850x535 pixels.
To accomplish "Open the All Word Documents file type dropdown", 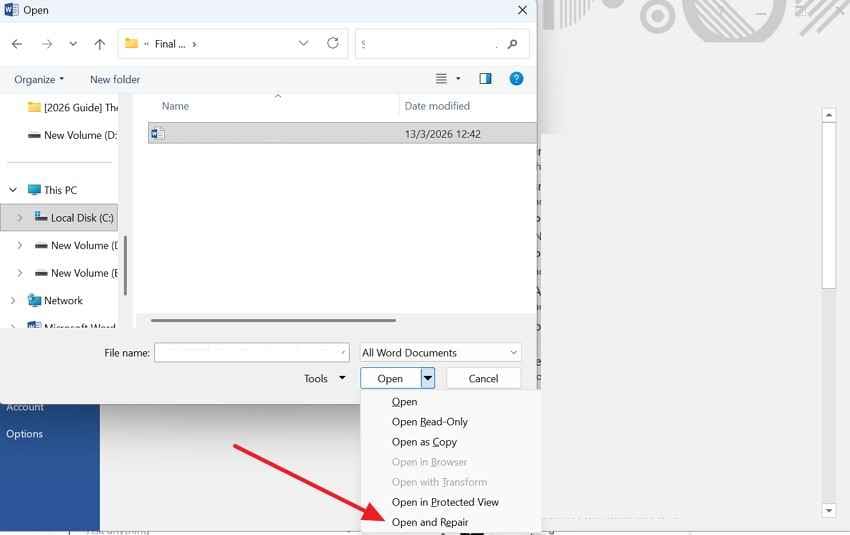I will coord(441,353).
